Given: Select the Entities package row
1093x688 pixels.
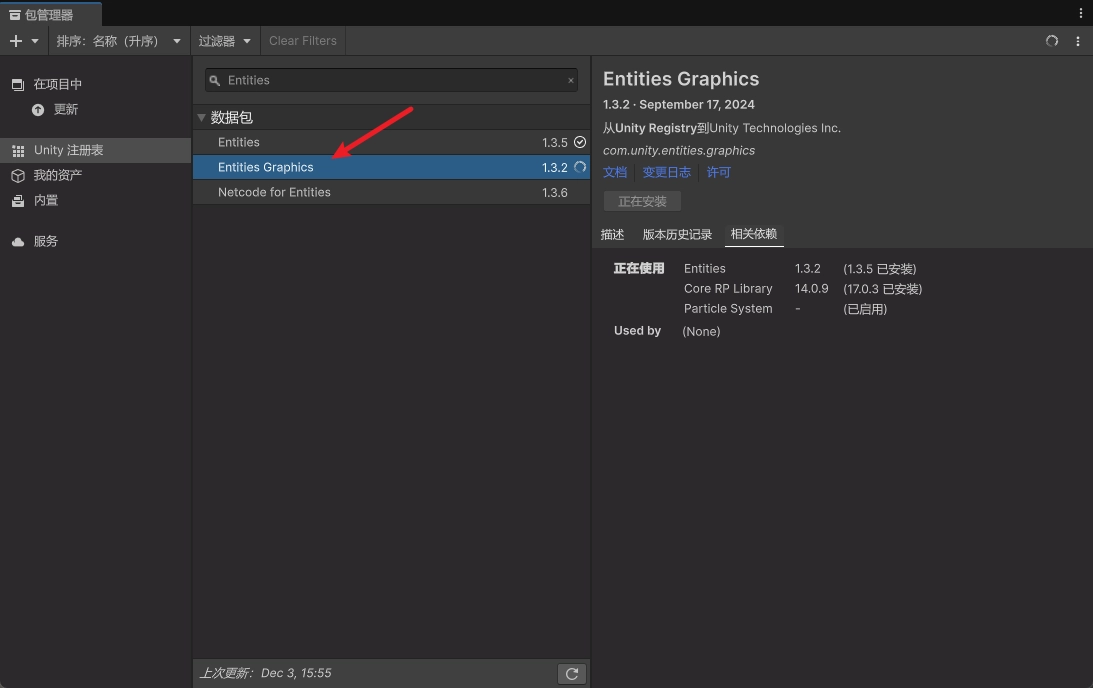Looking at the screenshot, I should point(391,142).
